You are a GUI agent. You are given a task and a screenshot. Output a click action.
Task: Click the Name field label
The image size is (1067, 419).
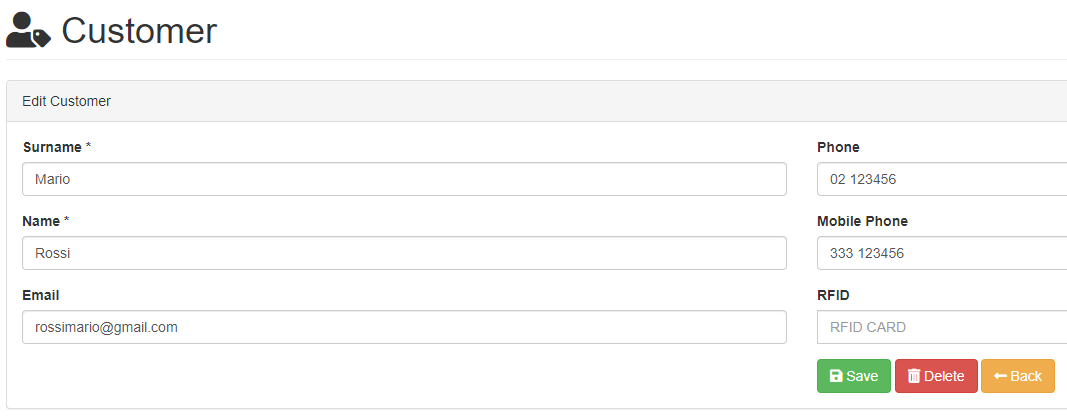tap(46, 221)
